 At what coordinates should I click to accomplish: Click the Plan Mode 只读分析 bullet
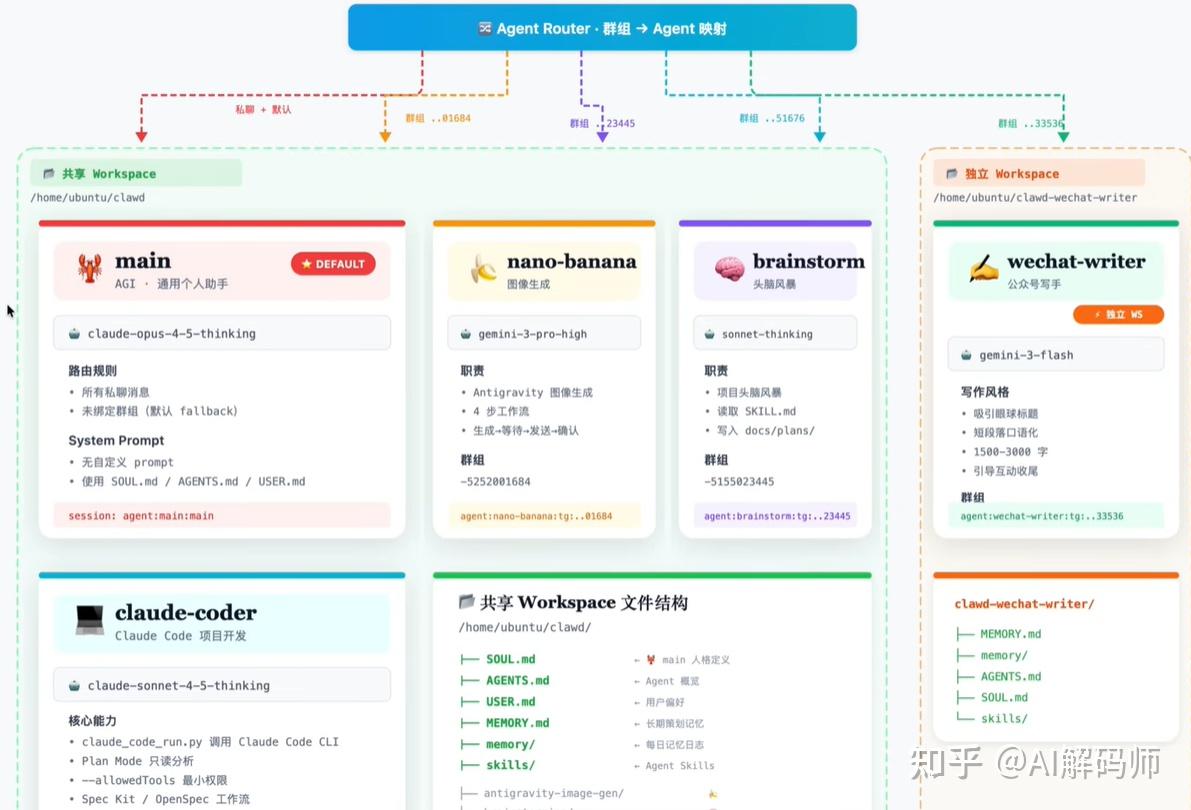pyautogui.click(x=137, y=761)
